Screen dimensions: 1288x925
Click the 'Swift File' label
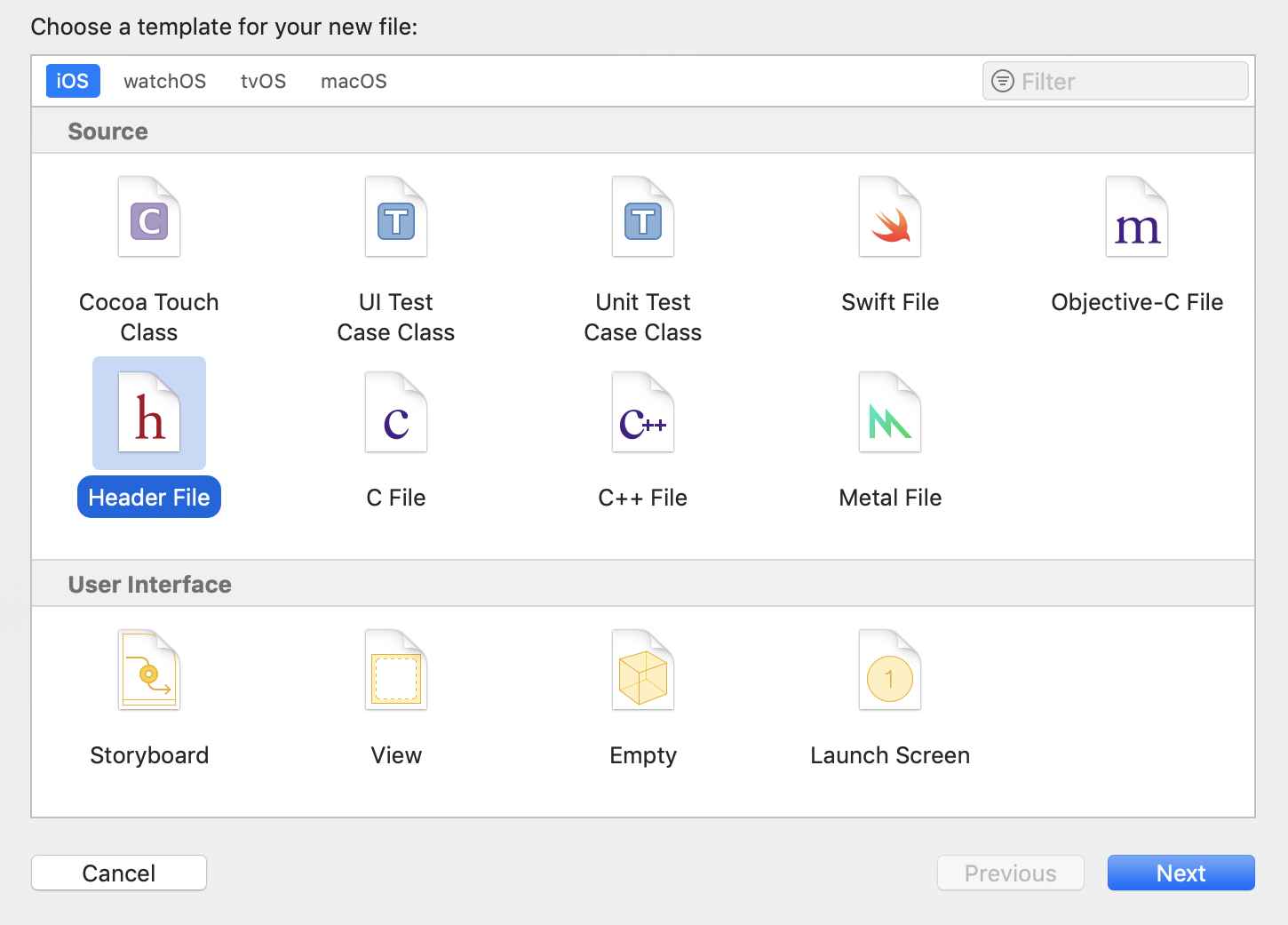890,302
